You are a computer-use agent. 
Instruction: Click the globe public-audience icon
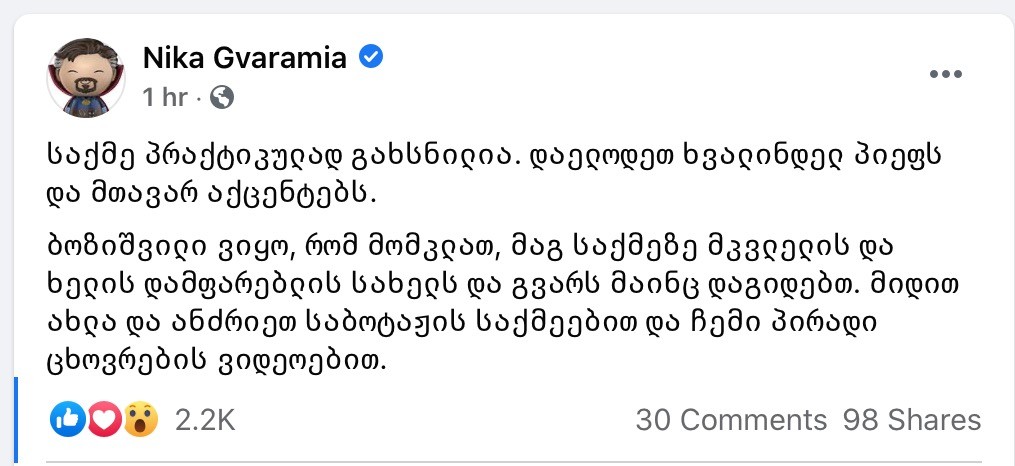(x=222, y=97)
